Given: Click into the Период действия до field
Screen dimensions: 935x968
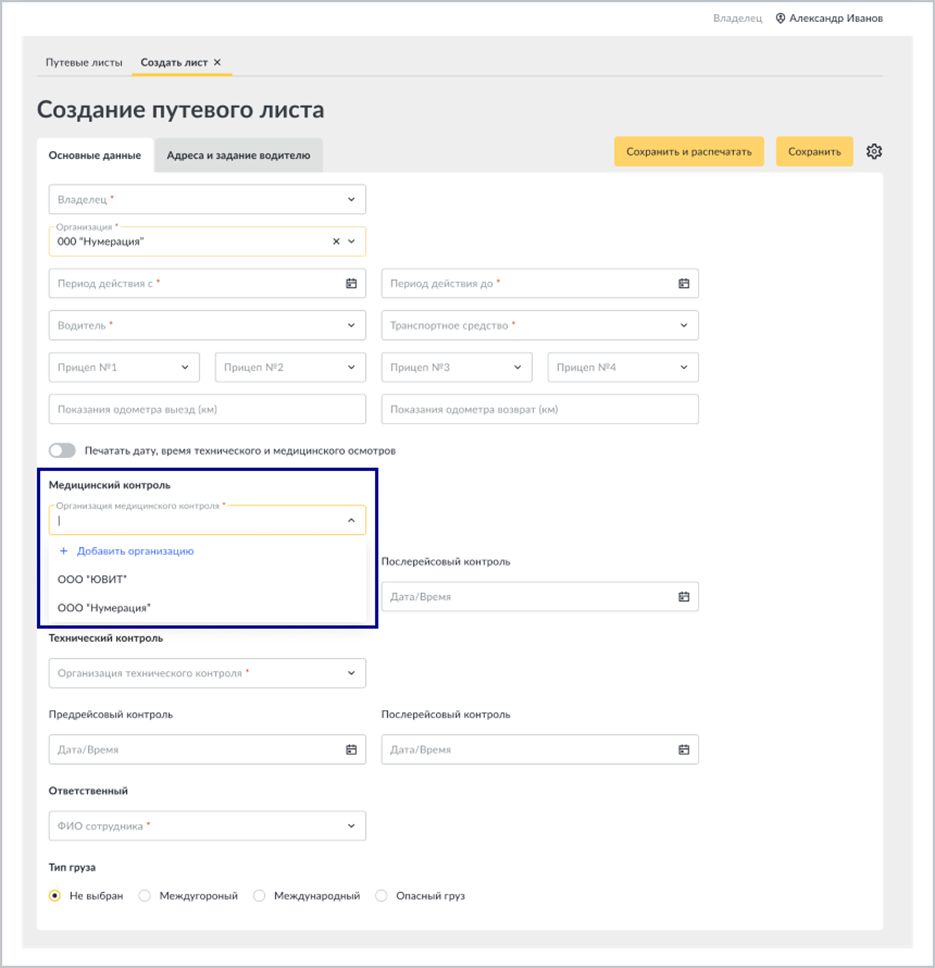Looking at the screenshot, I should (540, 283).
